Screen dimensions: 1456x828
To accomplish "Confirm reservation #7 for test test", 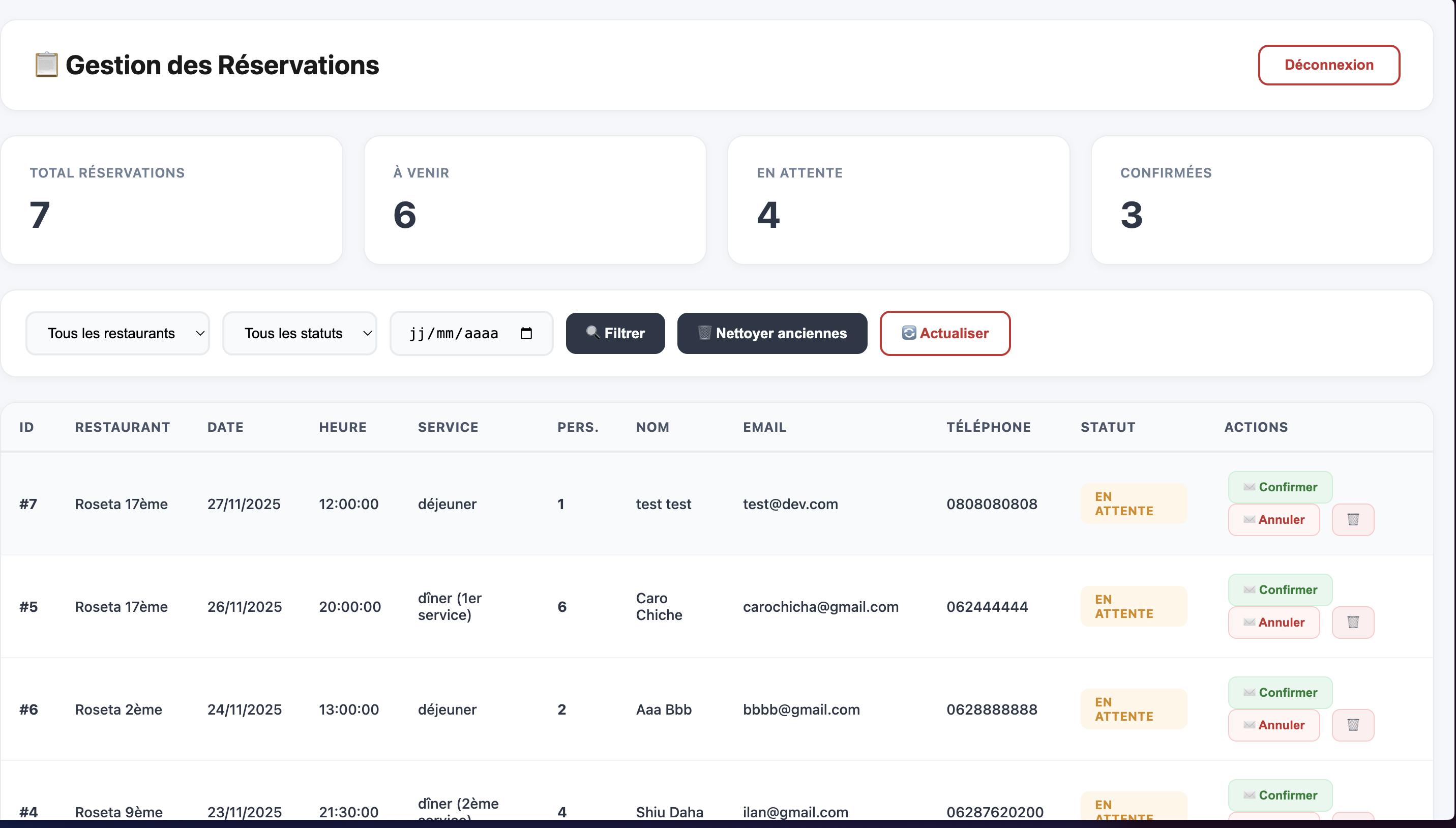I will [x=1280, y=487].
